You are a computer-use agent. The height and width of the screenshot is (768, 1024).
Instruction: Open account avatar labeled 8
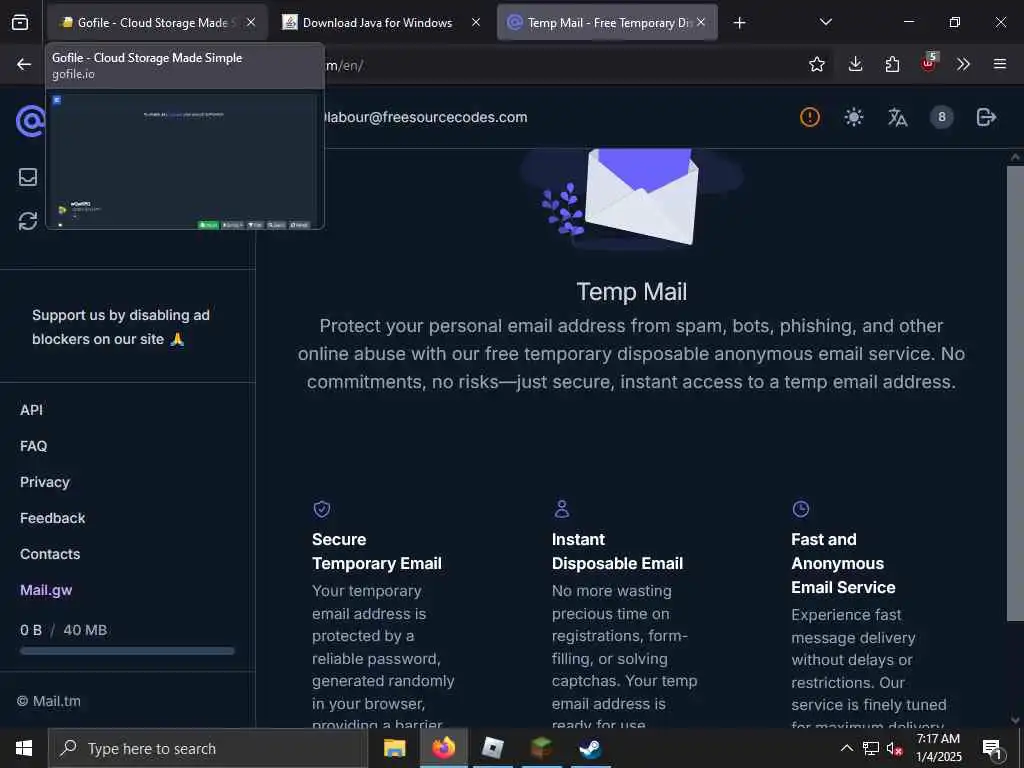click(941, 117)
